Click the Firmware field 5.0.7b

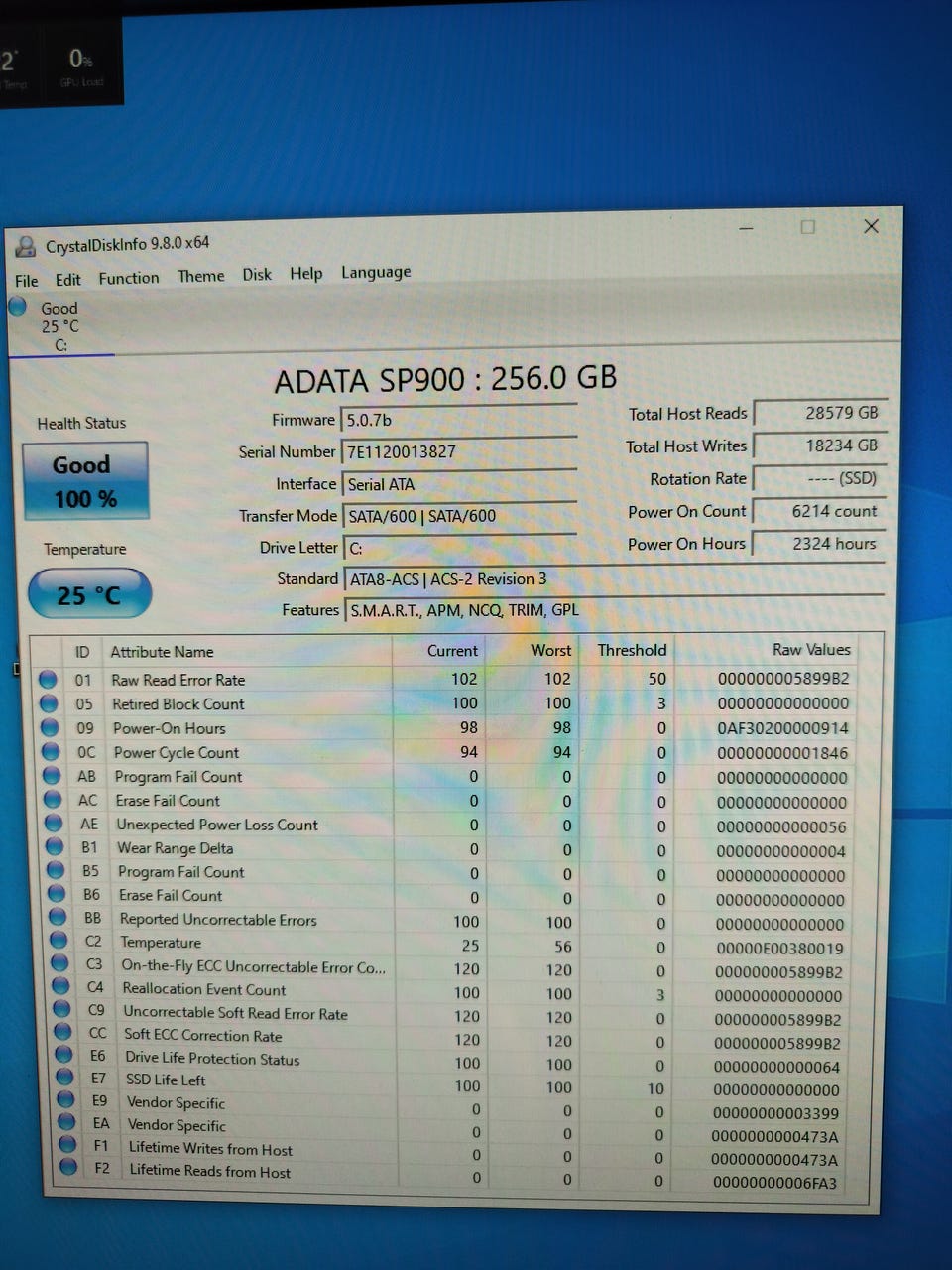[458, 420]
